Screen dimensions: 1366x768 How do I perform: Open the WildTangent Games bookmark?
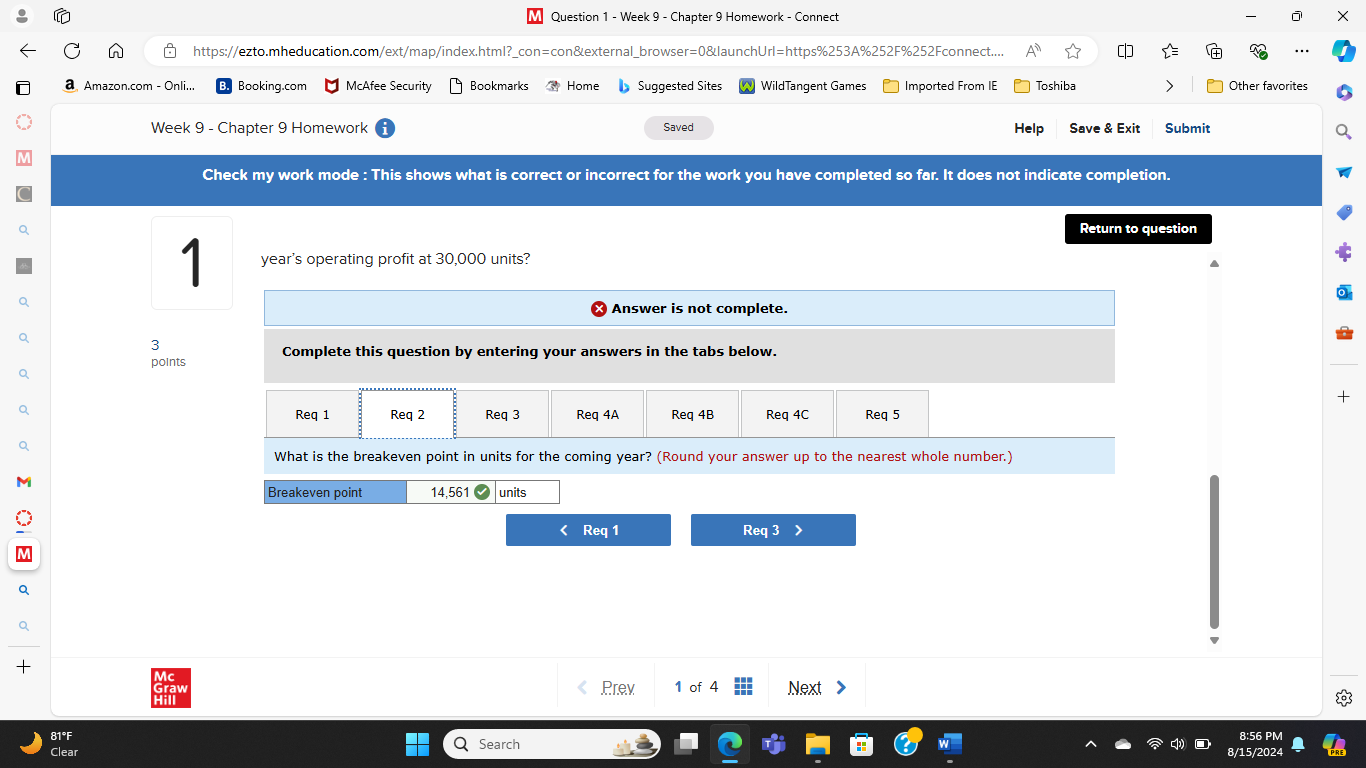[803, 86]
